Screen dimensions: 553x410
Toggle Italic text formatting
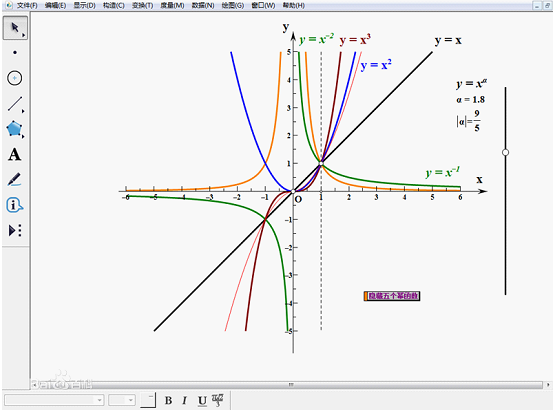[x=184, y=400]
